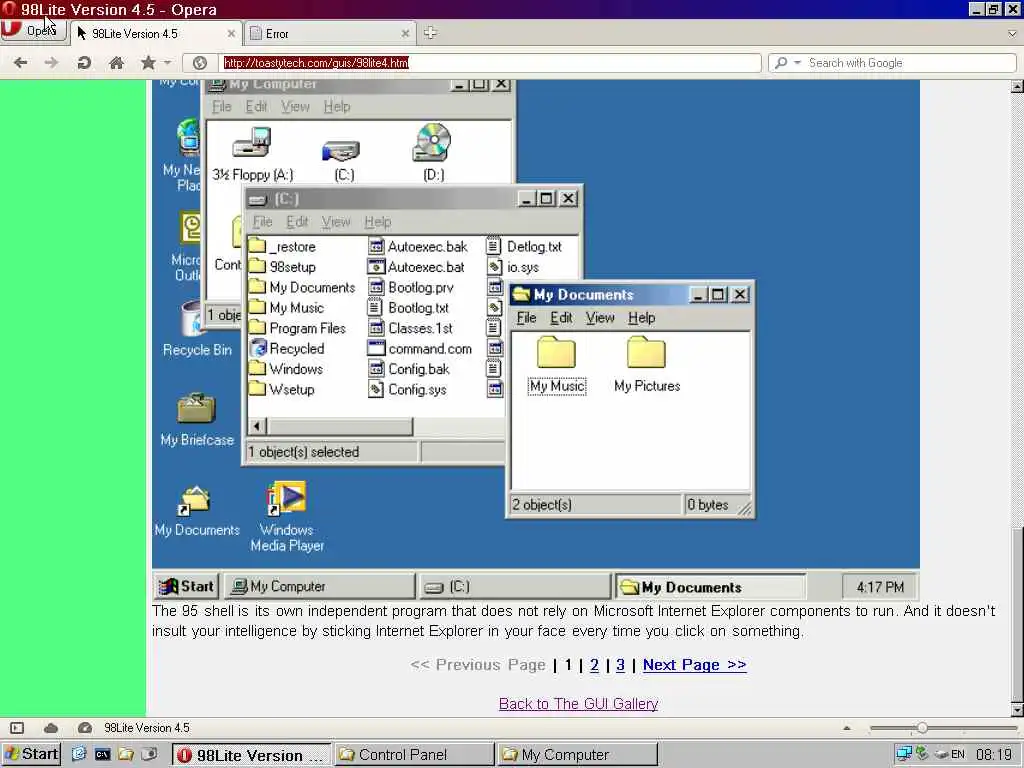Screen dimensions: 1024x768
Task: Select the toastytech address bar URL
Action: pos(316,63)
